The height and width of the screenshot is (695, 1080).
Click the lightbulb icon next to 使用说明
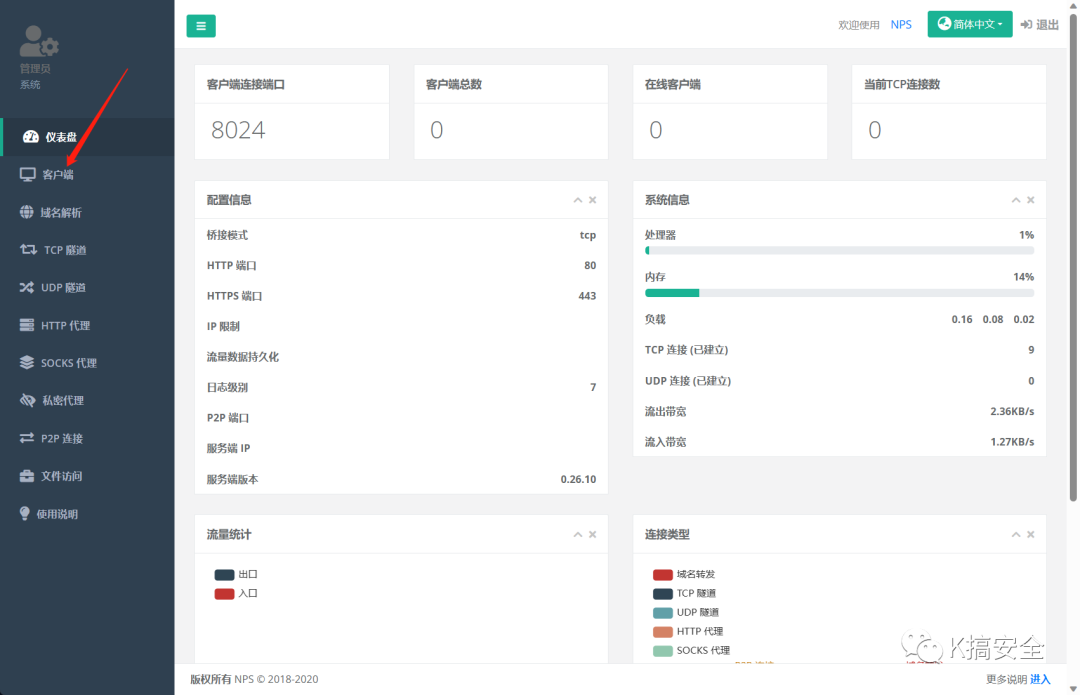click(x=25, y=513)
